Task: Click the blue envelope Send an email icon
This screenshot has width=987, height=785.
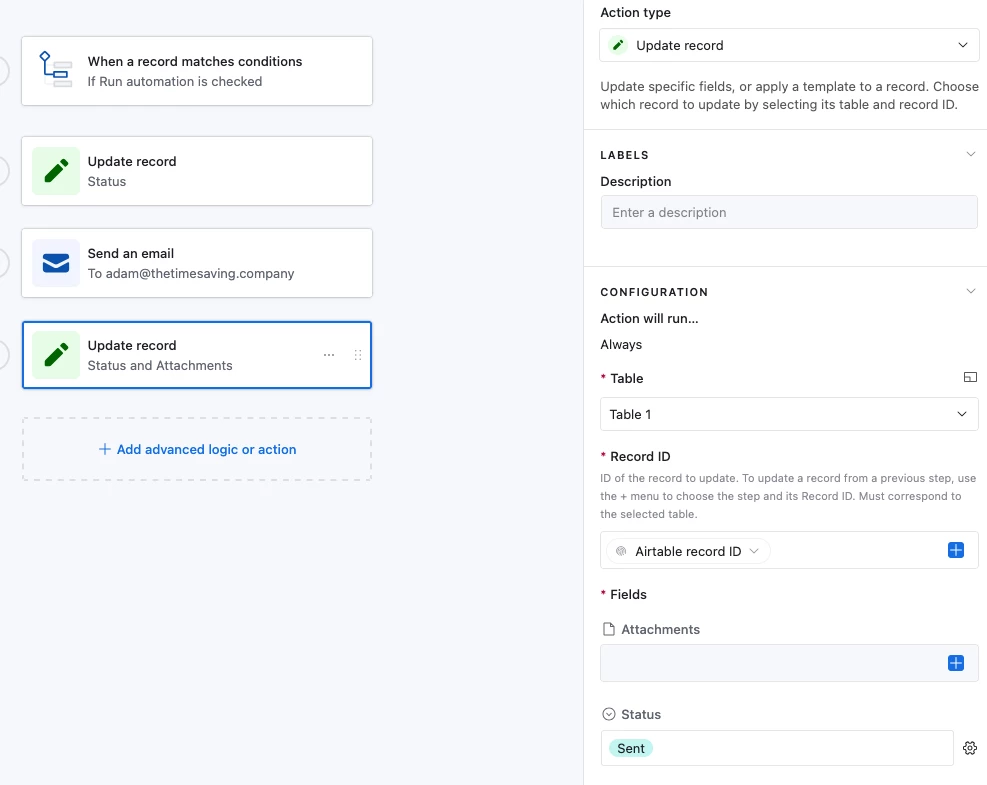Action: 56,263
